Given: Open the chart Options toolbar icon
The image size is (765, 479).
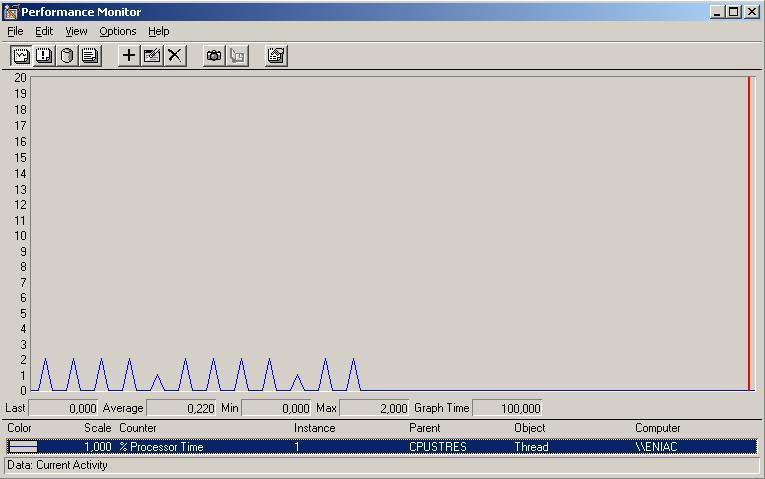Looking at the screenshot, I should coord(276,56).
